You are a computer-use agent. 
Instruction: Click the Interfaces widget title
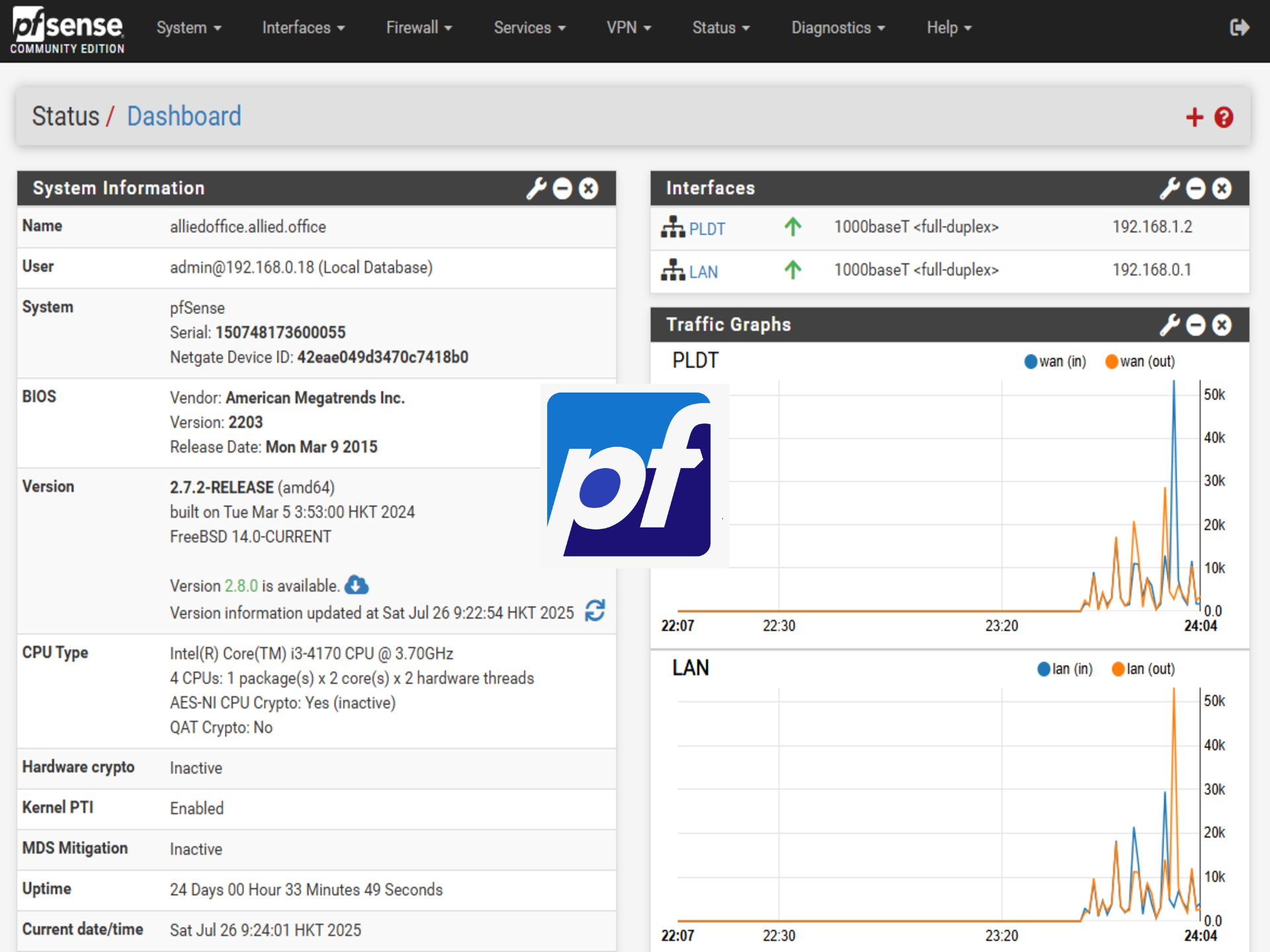point(710,188)
